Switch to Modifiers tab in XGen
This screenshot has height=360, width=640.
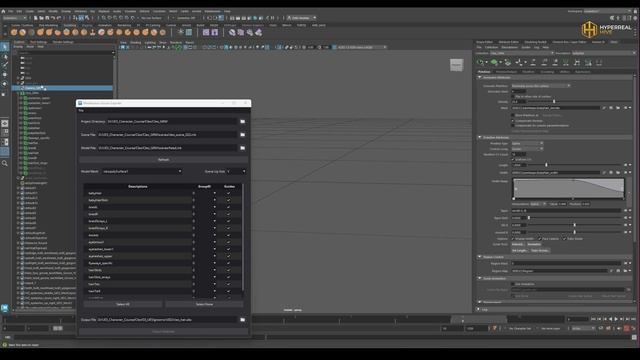(x=529, y=72)
